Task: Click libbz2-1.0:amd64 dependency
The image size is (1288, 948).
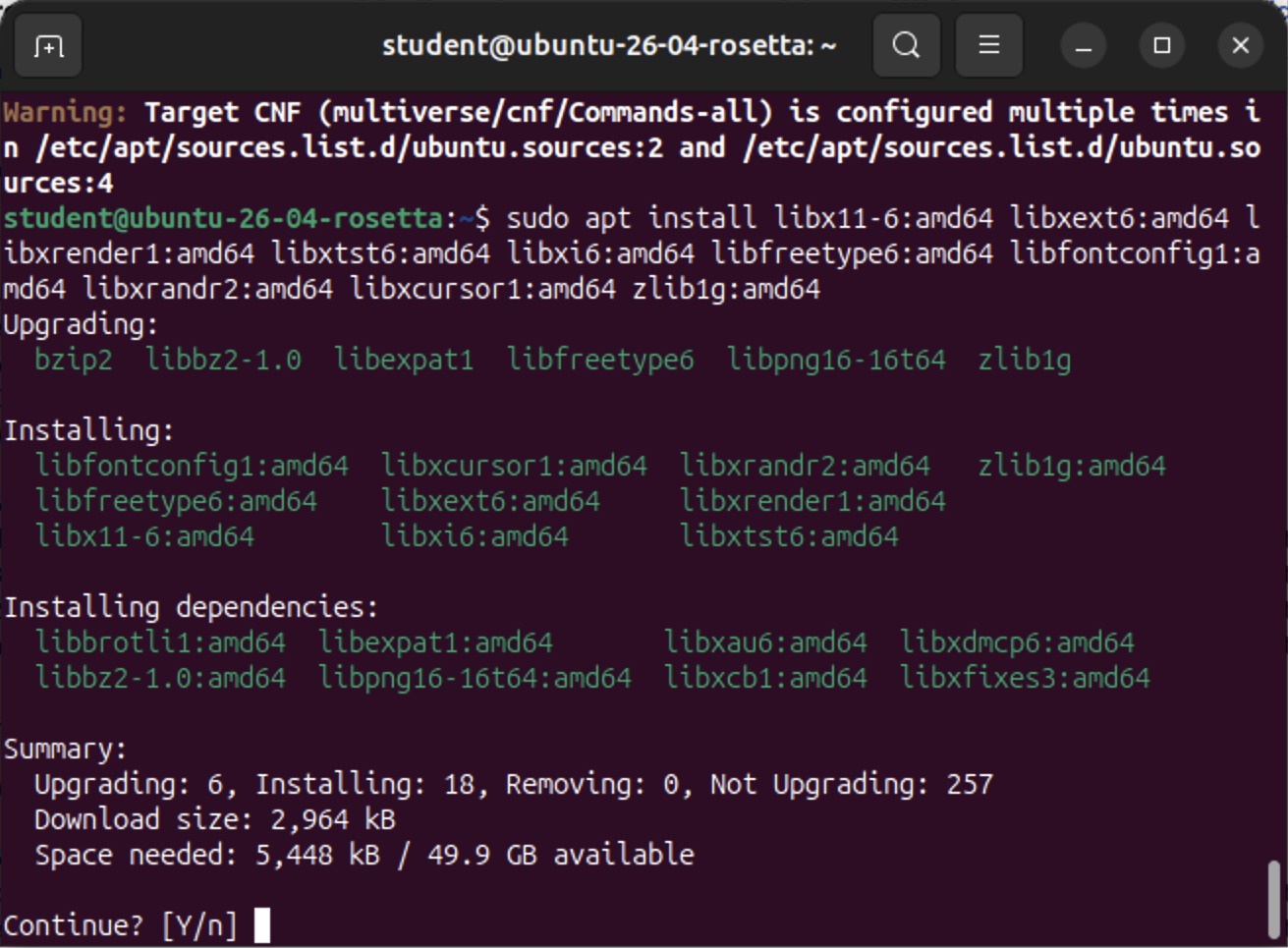Action: coord(160,678)
